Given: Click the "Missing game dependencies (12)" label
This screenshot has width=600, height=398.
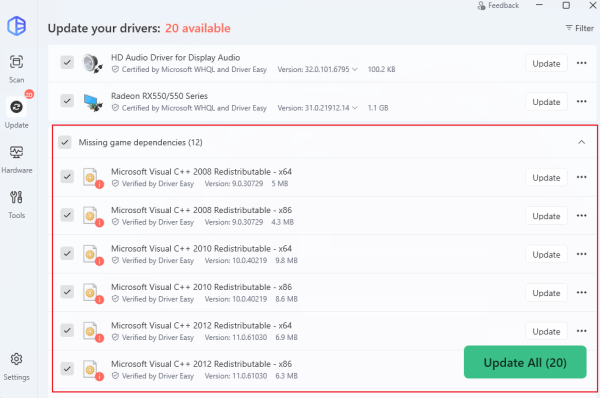Looking at the screenshot, I should (140, 142).
